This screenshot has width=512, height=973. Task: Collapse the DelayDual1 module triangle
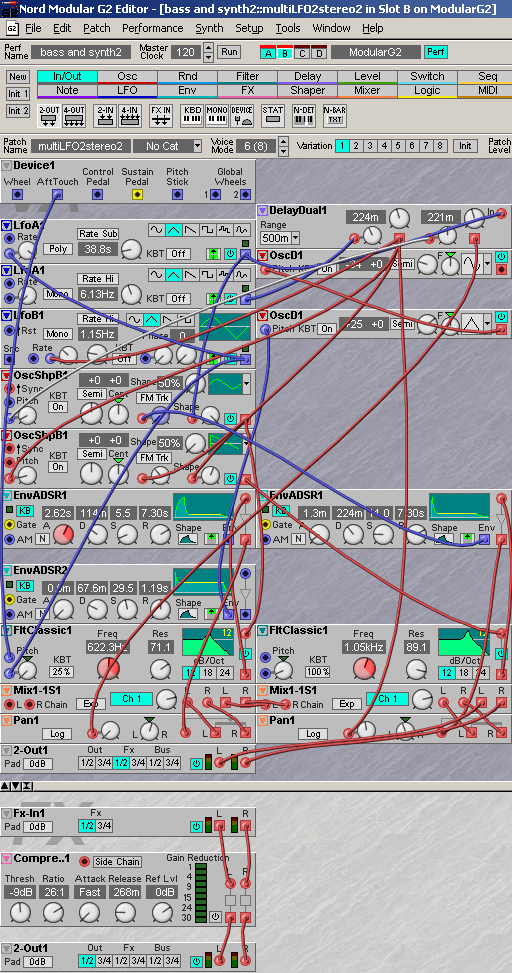point(263,210)
